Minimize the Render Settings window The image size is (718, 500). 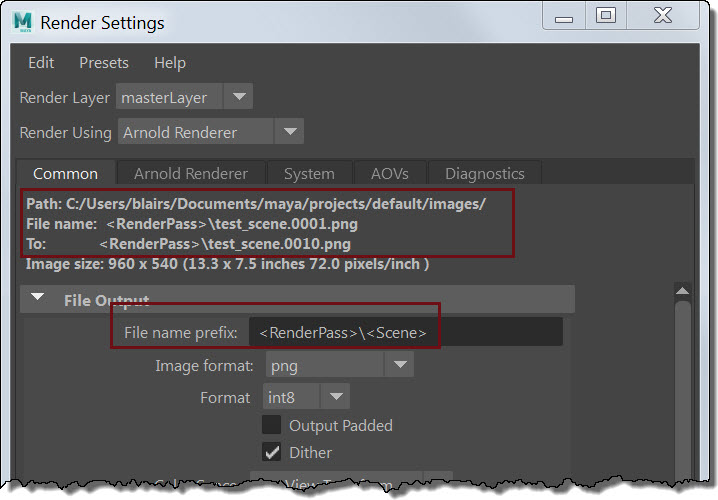561,15
